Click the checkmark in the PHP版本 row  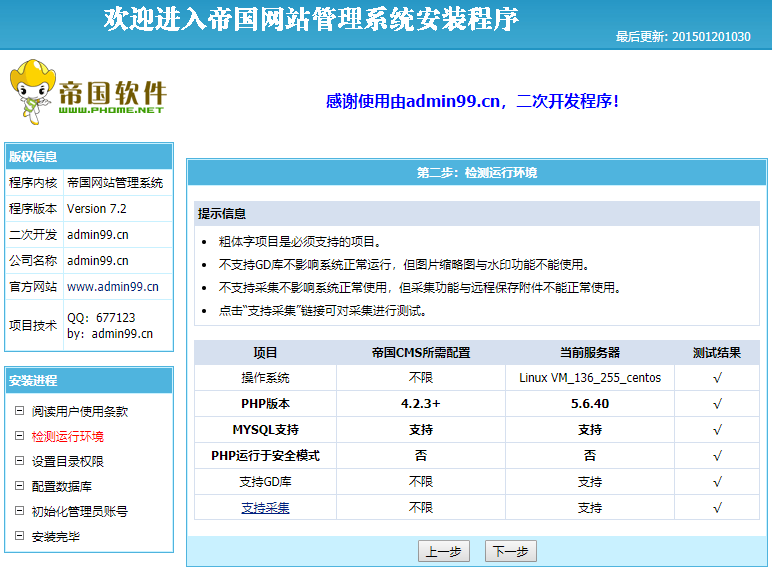(717, 404)
